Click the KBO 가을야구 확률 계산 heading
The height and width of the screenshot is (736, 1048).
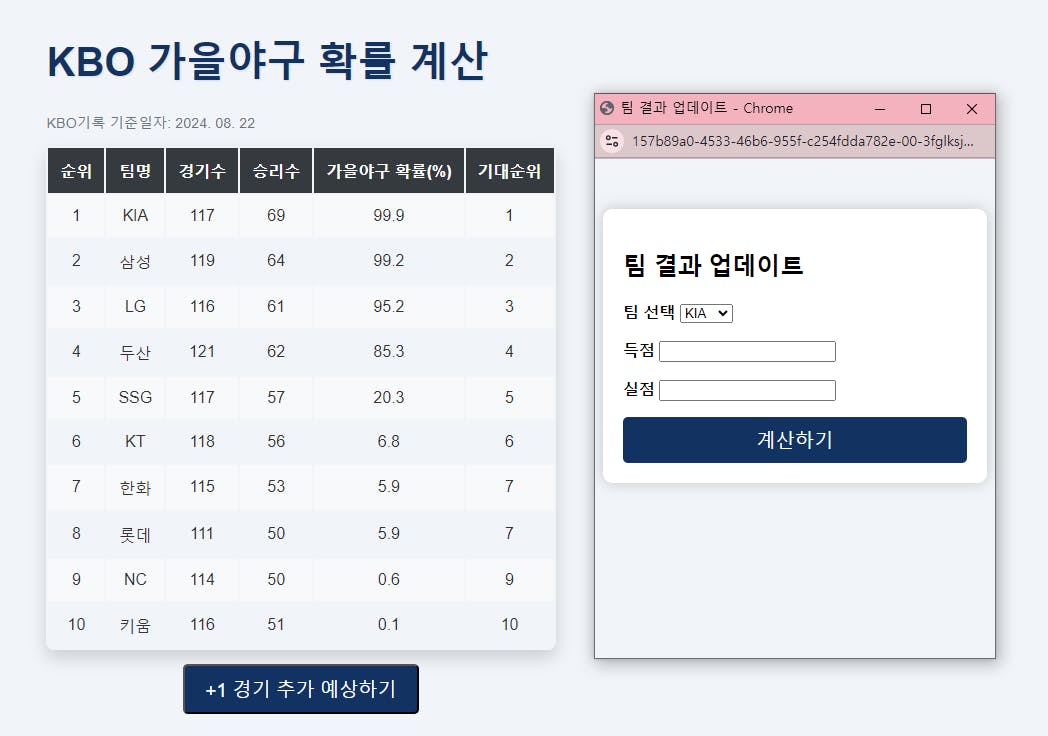click(267, 61)
